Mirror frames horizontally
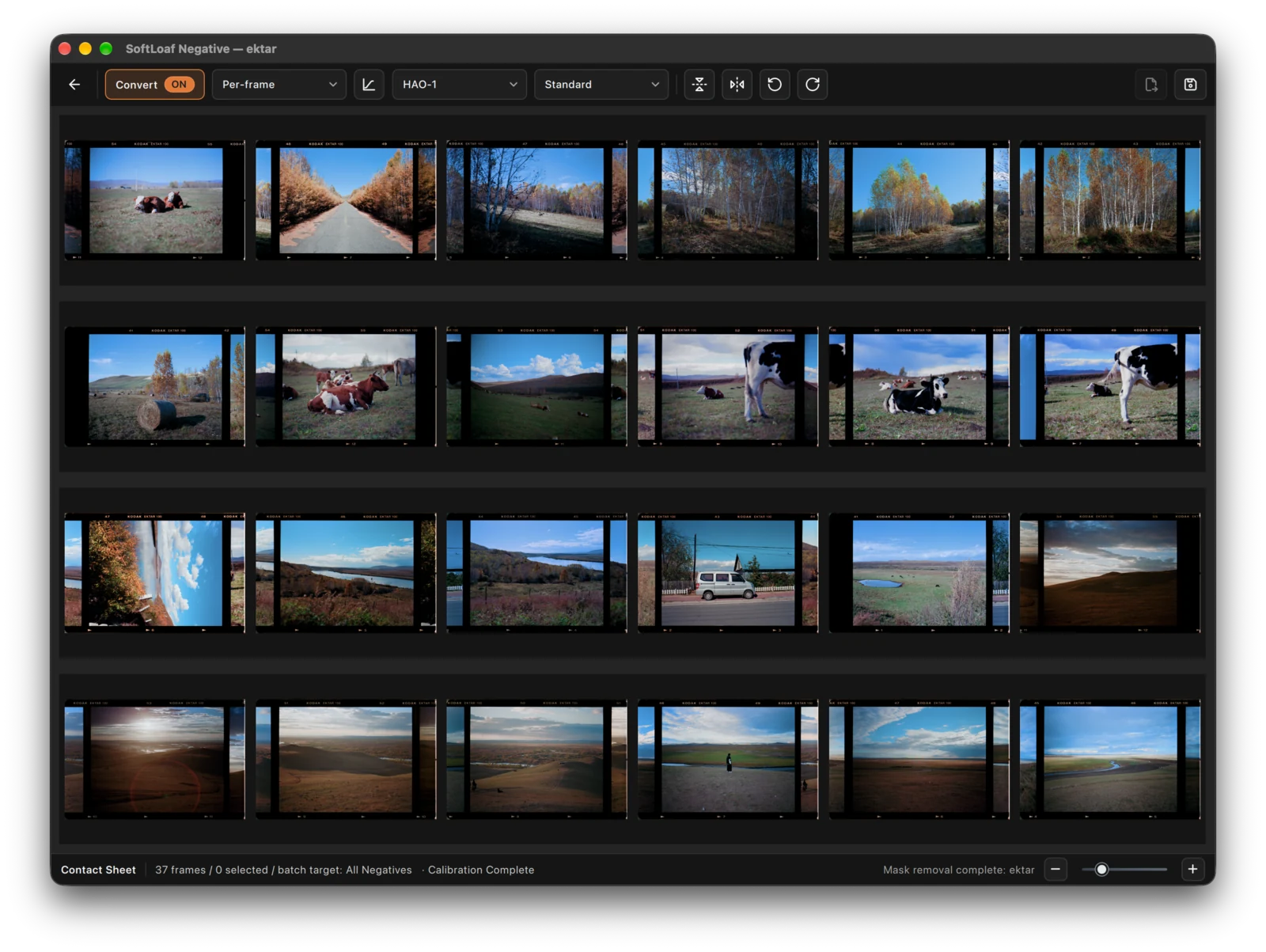This screenshot has height=952, width=1266. (737, 85)
